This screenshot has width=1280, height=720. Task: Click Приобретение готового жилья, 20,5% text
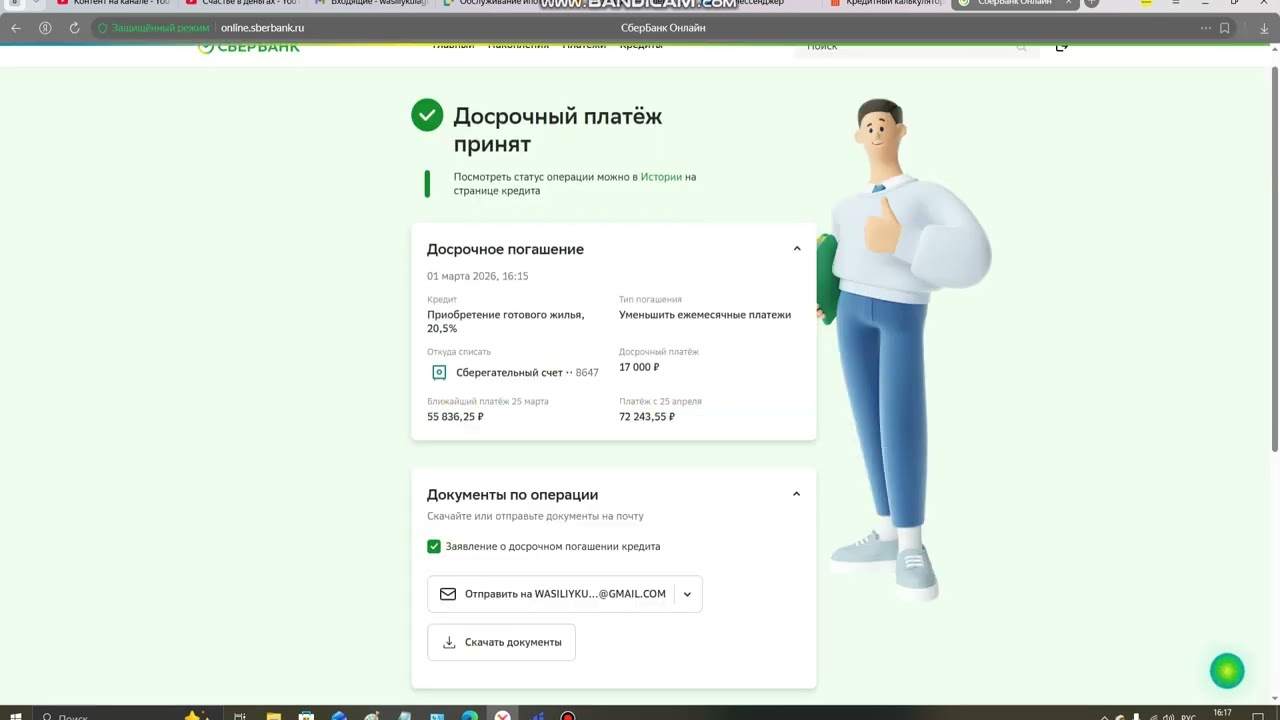click(x=506, y=321)
